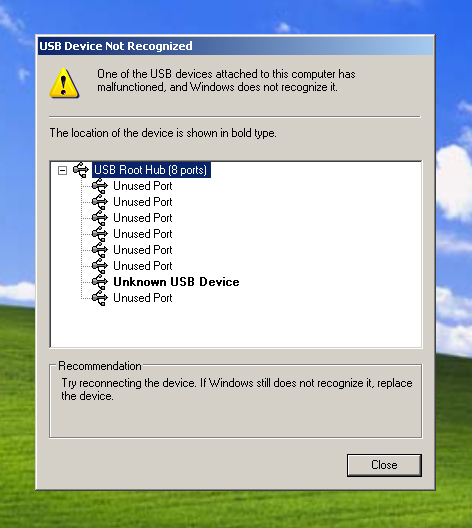Click the fourth Unused Port USB icon
The width and height of the screenshot is (472, 528).
coord(100,234)
